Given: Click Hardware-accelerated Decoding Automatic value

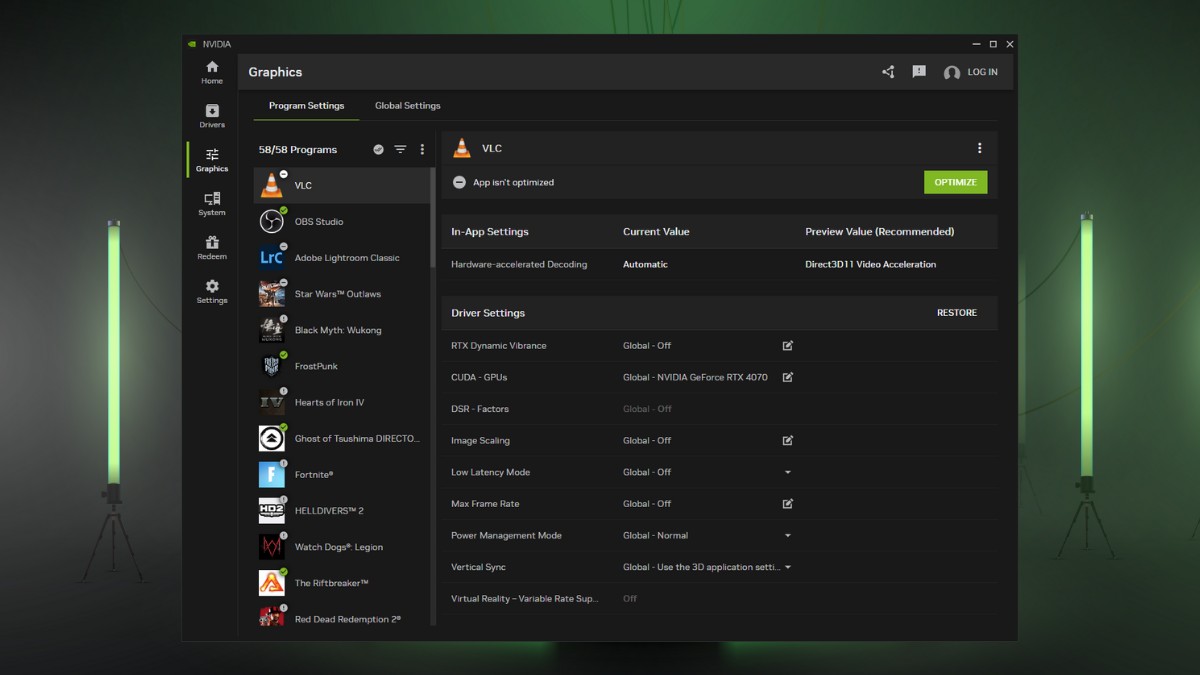Looking at the screenshot, I should tap(645, 265).
